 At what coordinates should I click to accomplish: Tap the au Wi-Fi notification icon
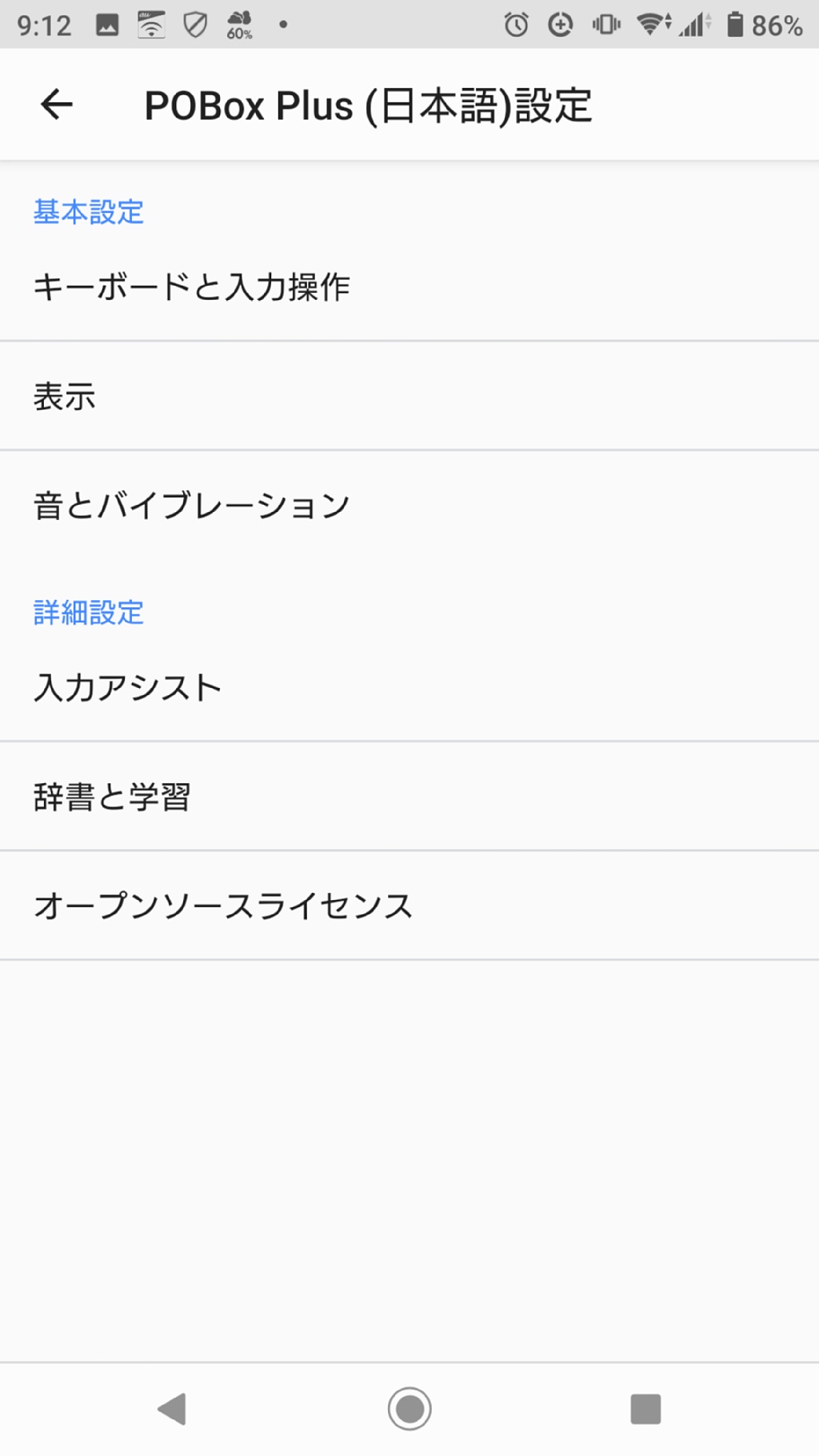151,25
